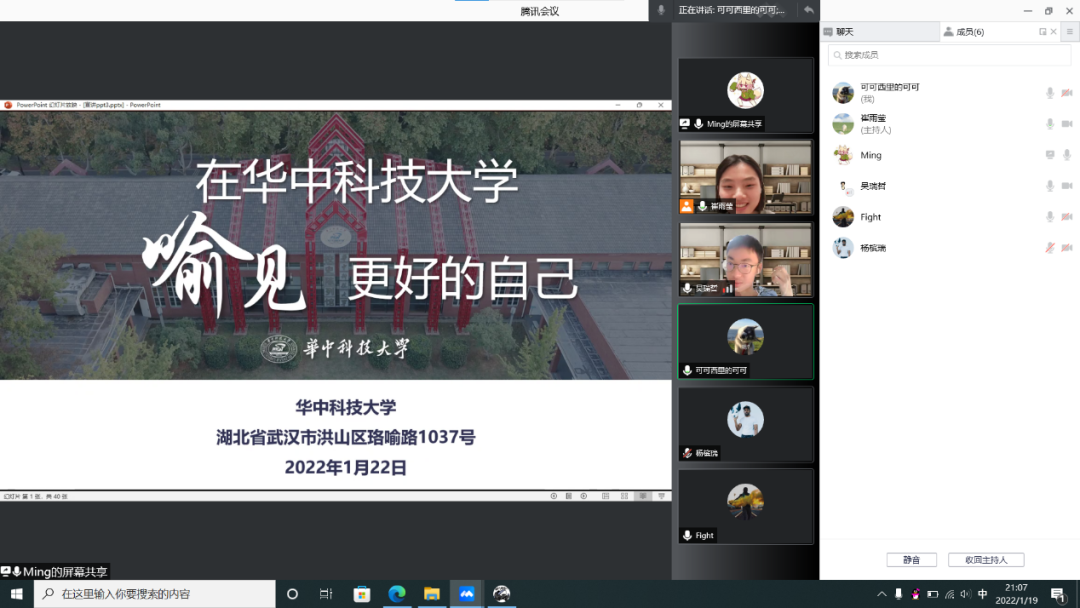
Task: Select Ming的屏幕共享 video tile
Action: click(745, 95)
